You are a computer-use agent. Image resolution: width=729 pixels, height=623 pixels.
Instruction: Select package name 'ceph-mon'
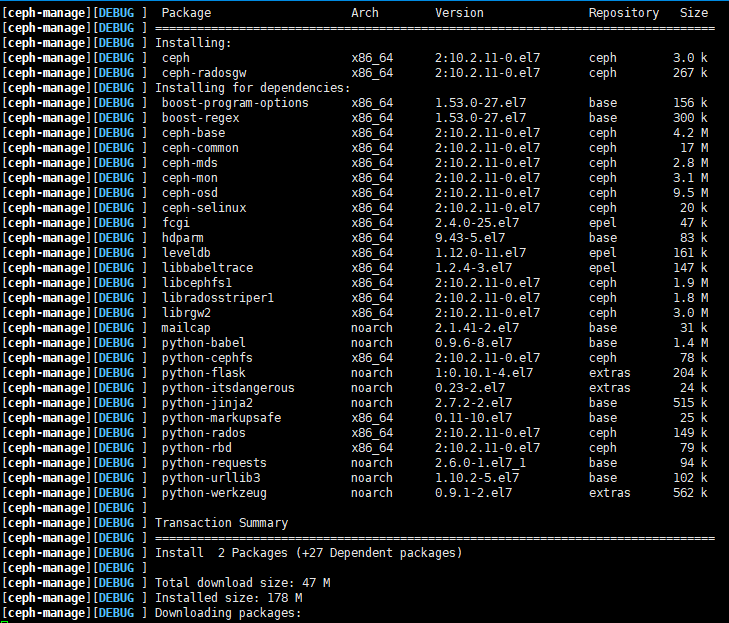click(190, 178)
